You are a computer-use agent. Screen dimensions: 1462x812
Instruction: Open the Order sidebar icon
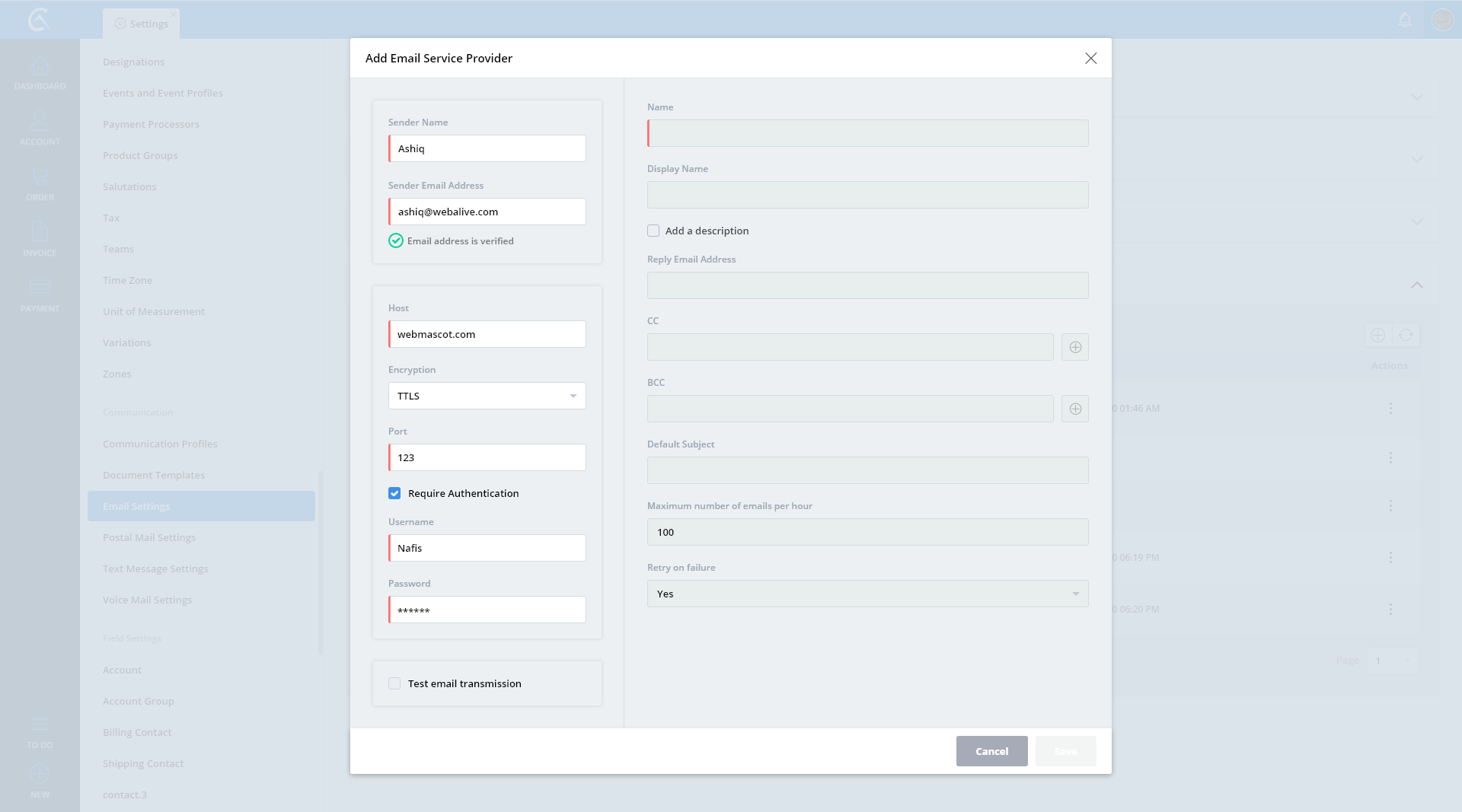[40, 184]
